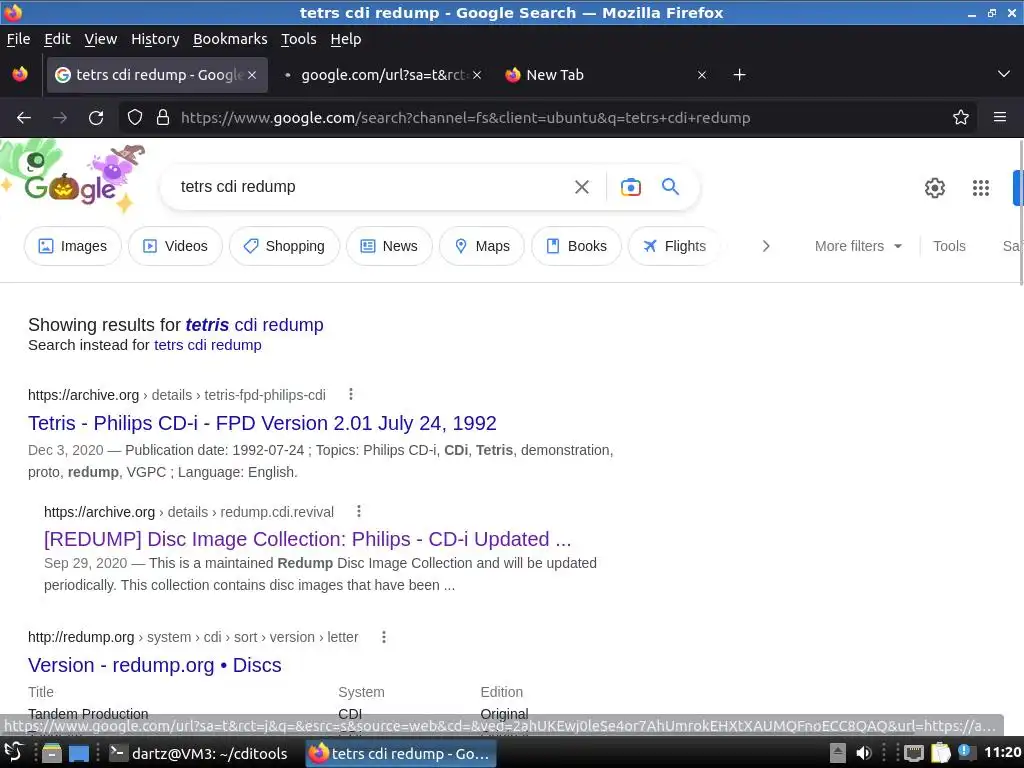Open clipboard manager tray icon
This screenshot has height=768, width=1024.
tap(940, 753)
